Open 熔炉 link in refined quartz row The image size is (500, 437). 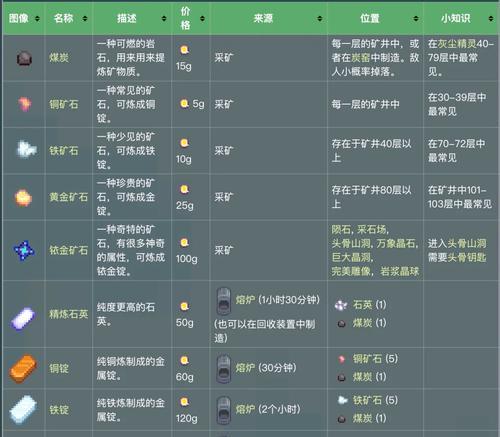pyautogui.click(x=245, y=300)
